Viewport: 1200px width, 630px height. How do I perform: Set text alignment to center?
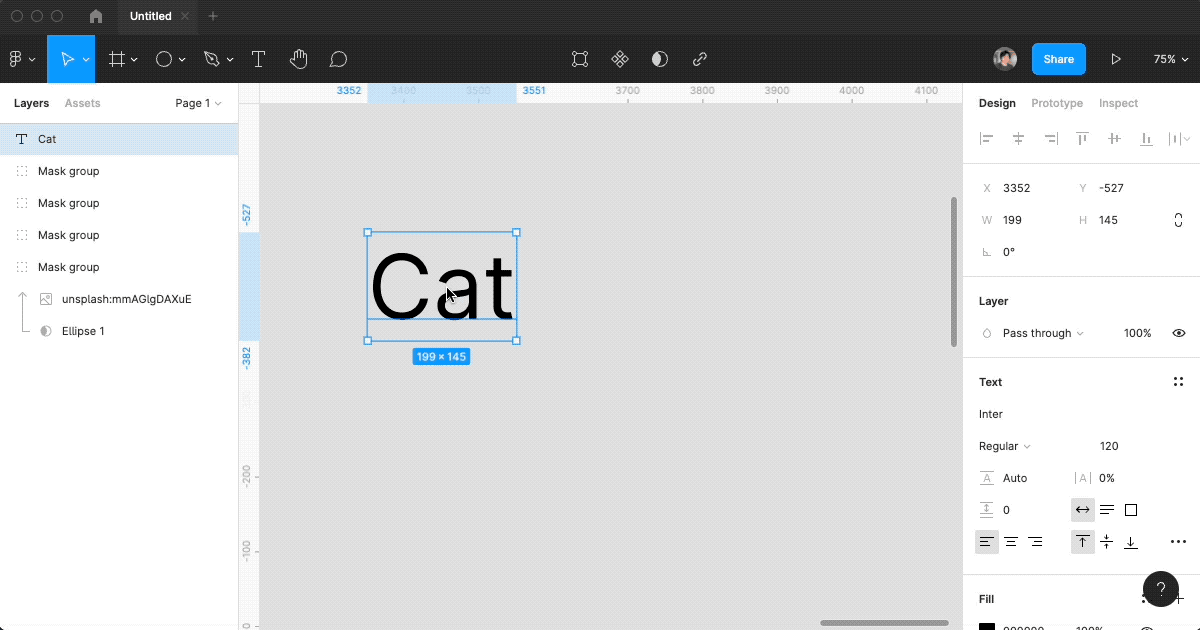pos(1011,542)
